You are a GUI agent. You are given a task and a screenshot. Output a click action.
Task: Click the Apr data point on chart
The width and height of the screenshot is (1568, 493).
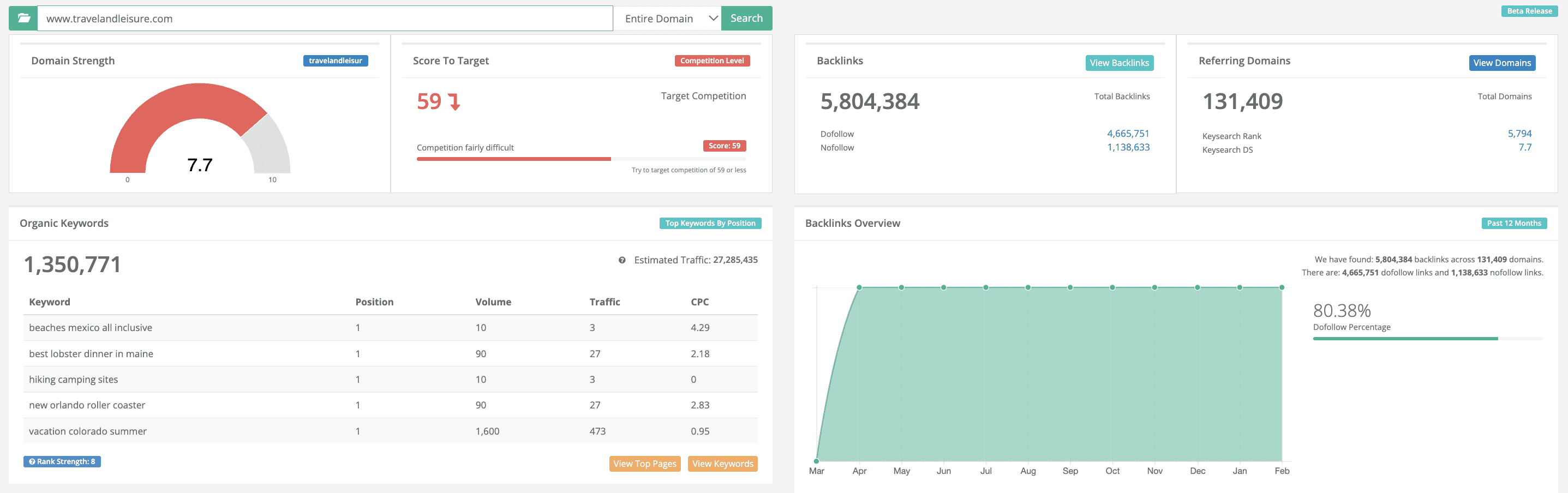click(859, 287)
